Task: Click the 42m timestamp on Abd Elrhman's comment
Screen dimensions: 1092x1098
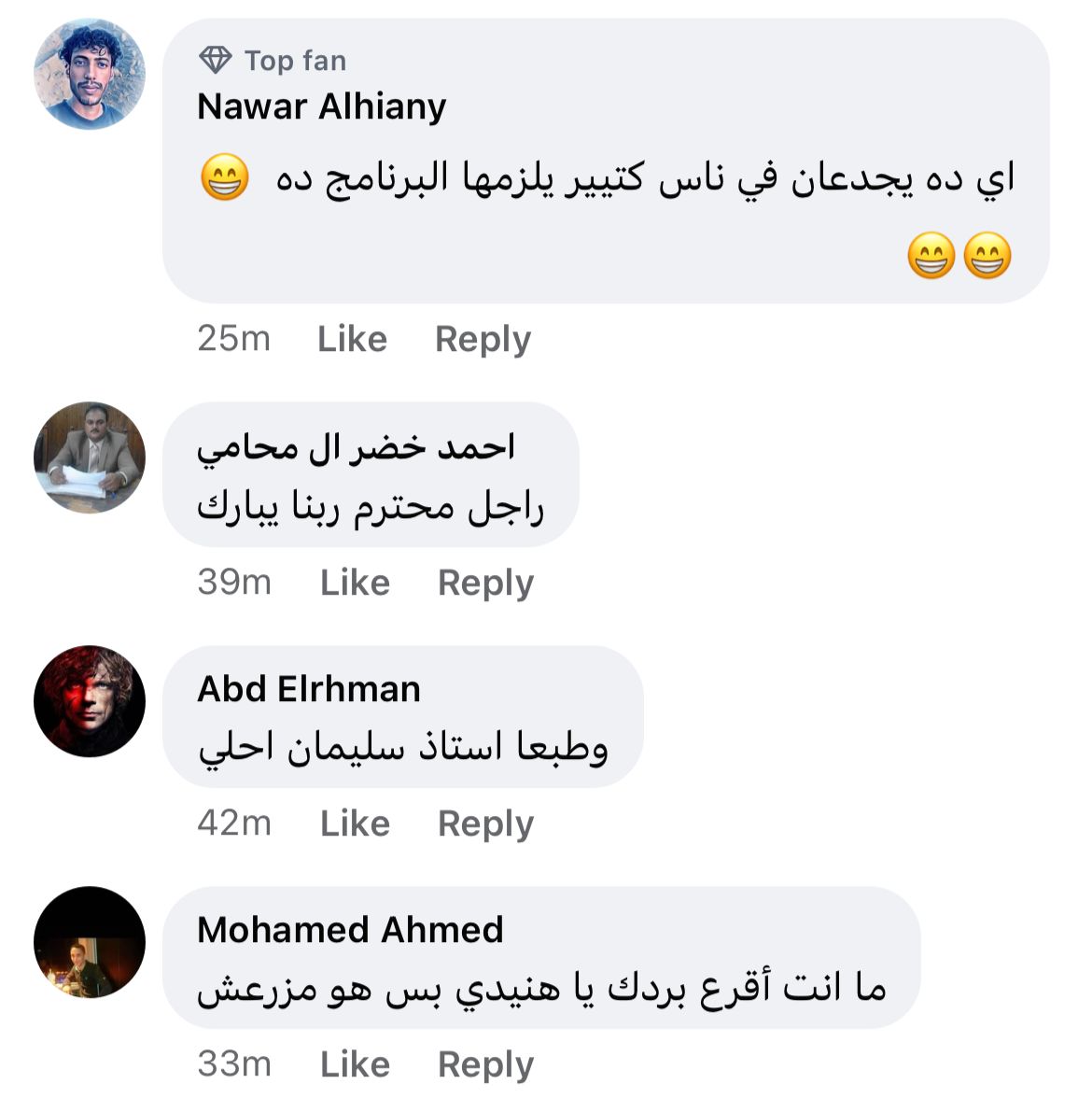Action: (234, 823)
